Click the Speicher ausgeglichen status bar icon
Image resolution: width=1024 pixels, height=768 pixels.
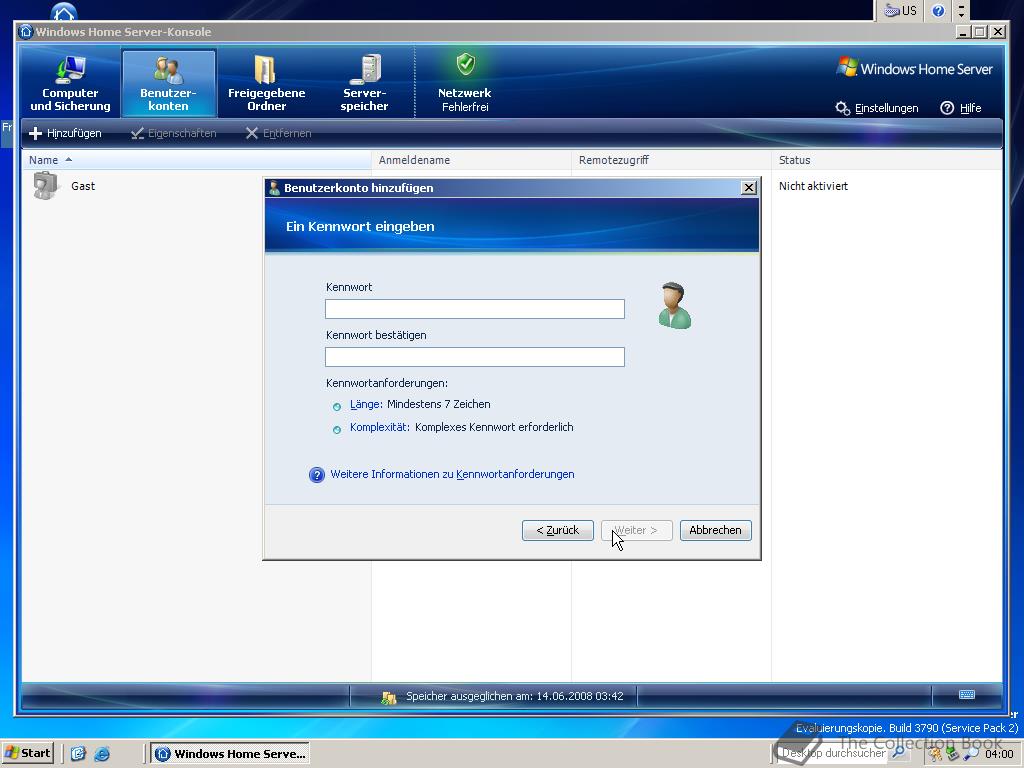389,697
